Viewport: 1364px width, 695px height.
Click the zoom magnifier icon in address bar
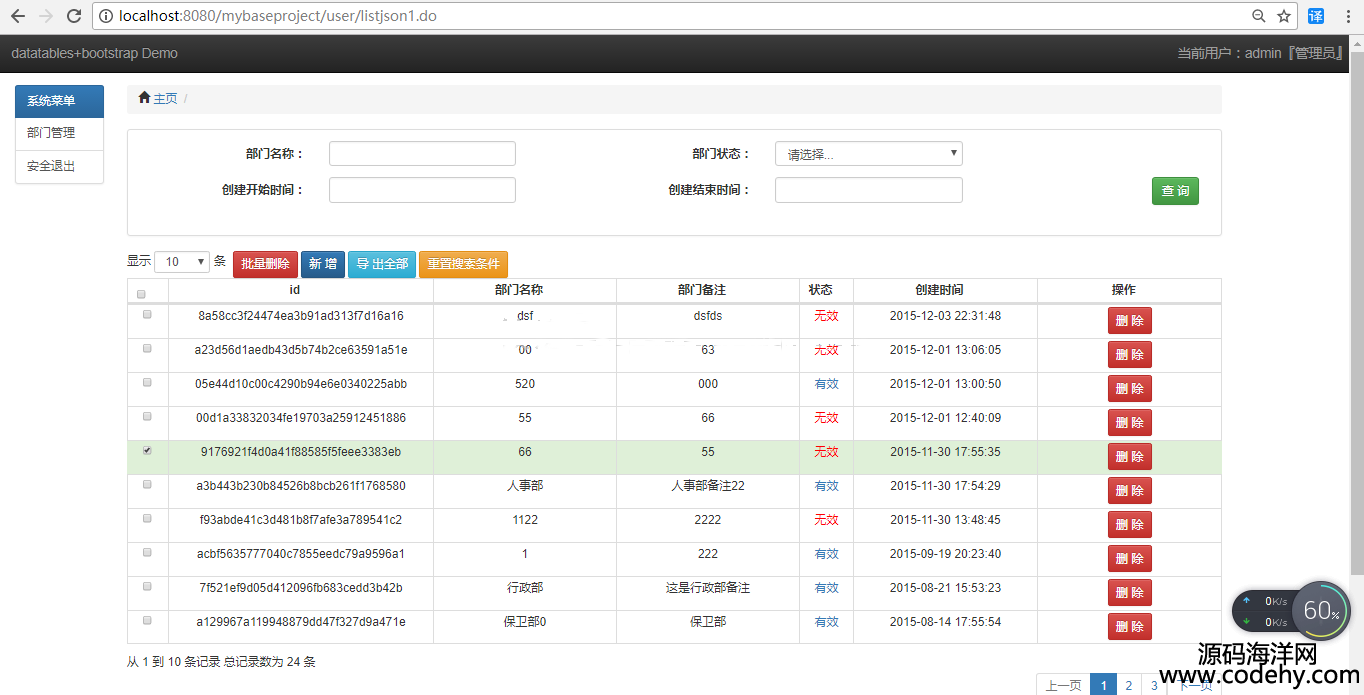(1259, 16)
